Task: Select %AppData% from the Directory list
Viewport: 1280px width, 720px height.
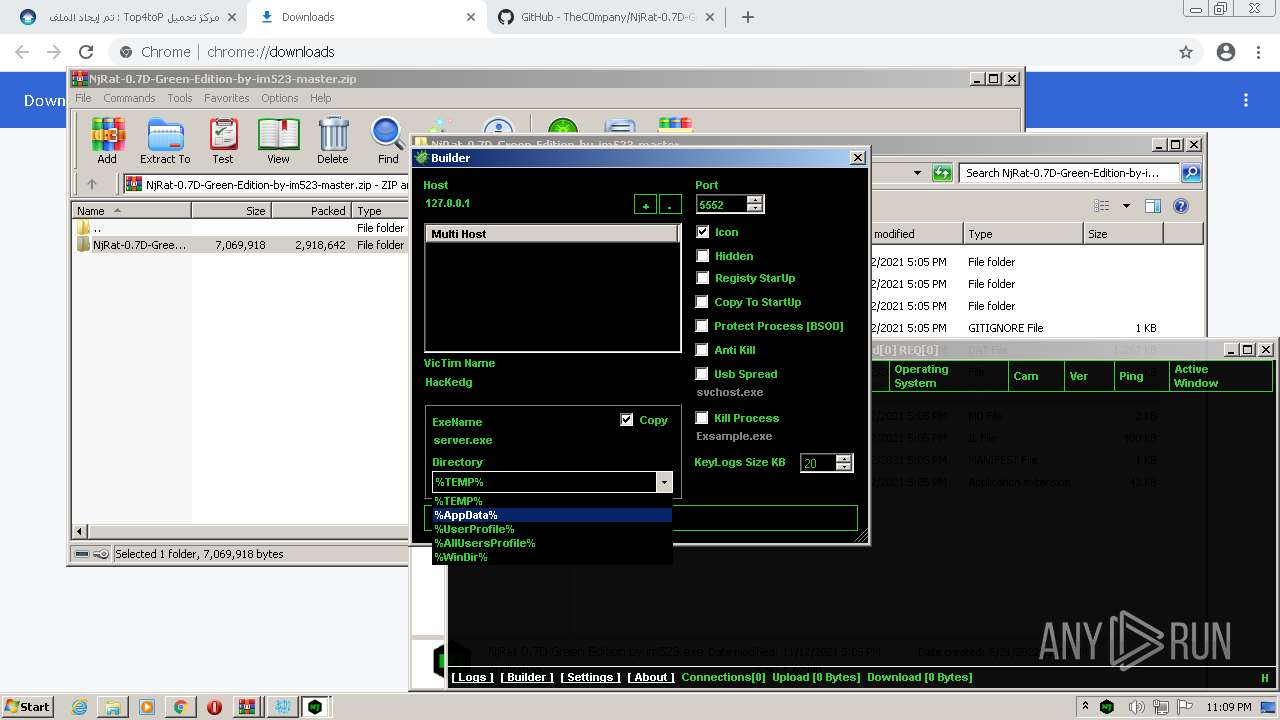Action: point(552,515)
